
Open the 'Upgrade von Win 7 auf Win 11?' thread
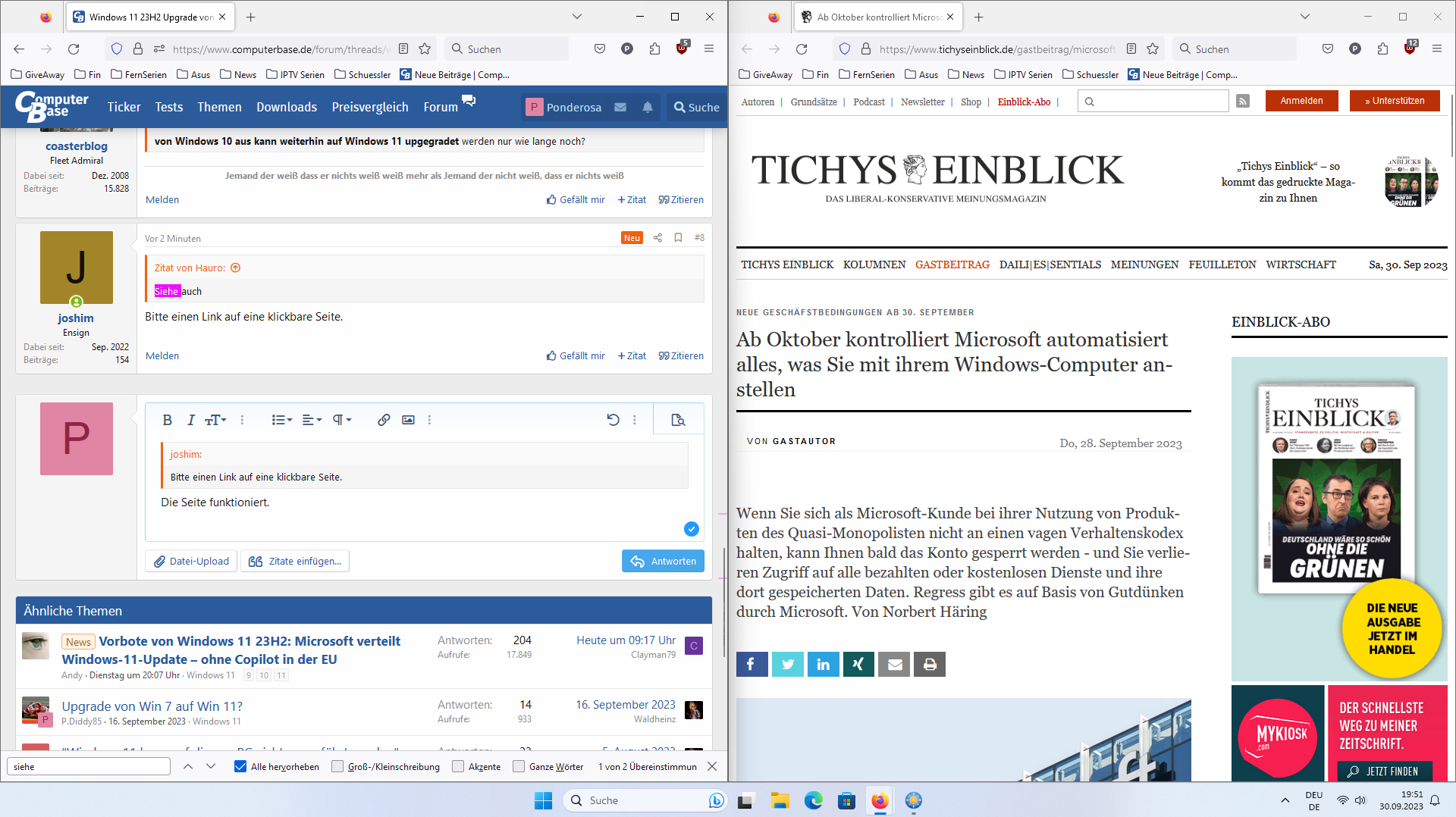(152, 706)
